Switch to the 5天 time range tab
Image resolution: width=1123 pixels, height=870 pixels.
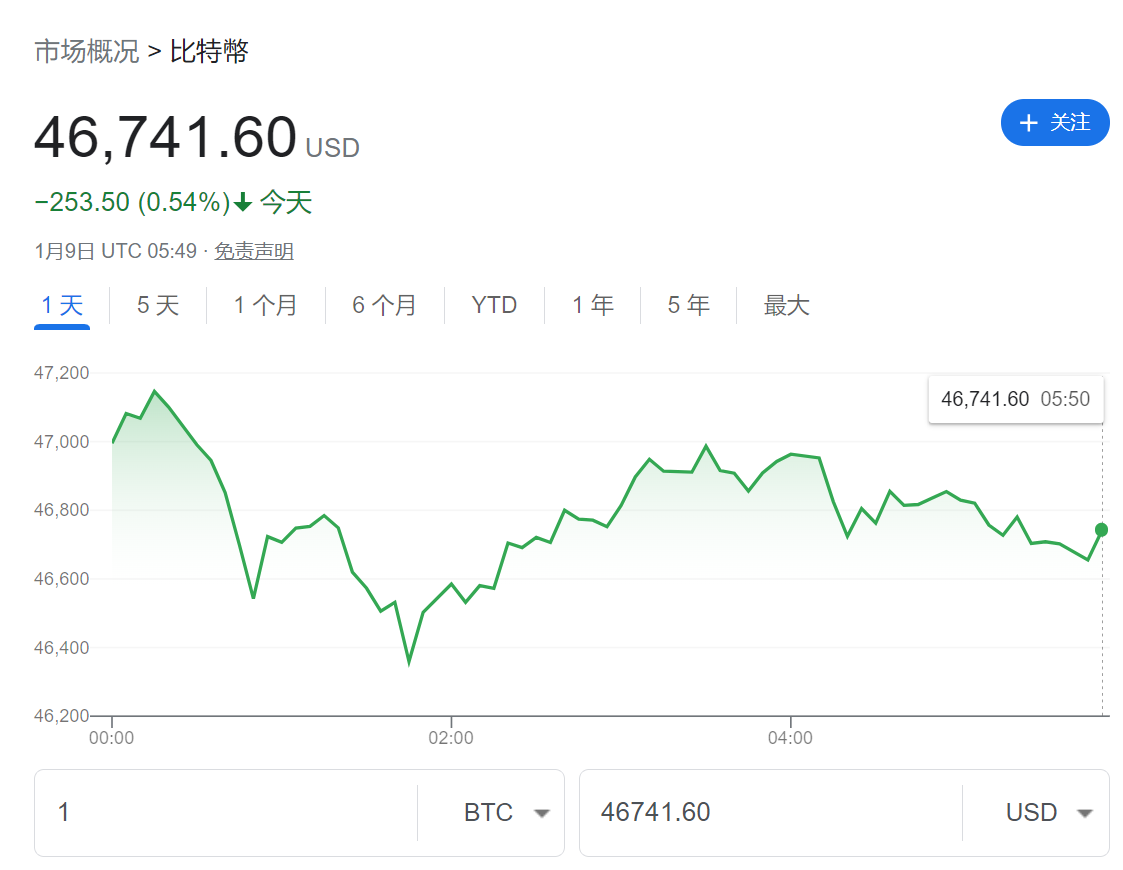click(156, 305)
